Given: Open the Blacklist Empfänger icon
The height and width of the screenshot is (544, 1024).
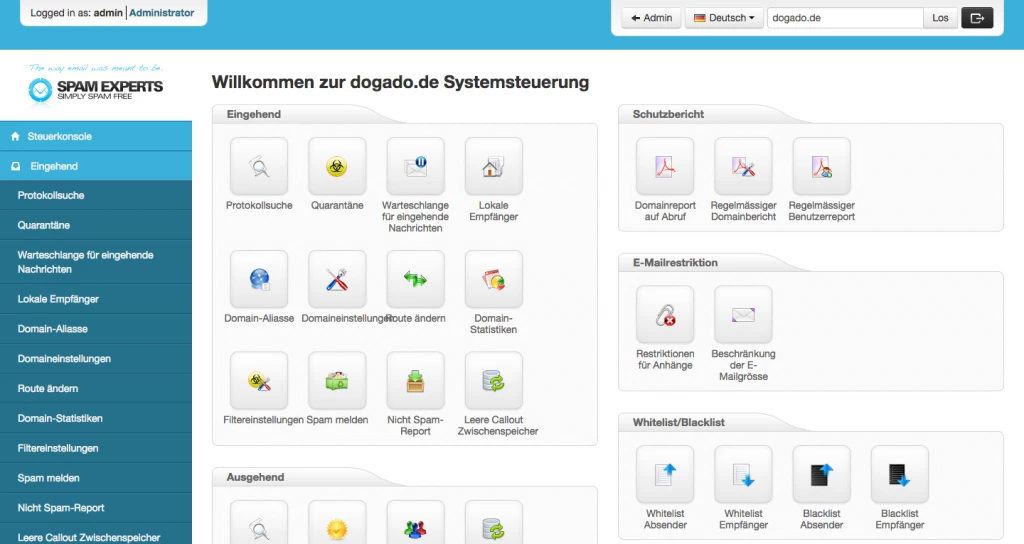Looking at the screenshot, I should [x=900, y=475].
